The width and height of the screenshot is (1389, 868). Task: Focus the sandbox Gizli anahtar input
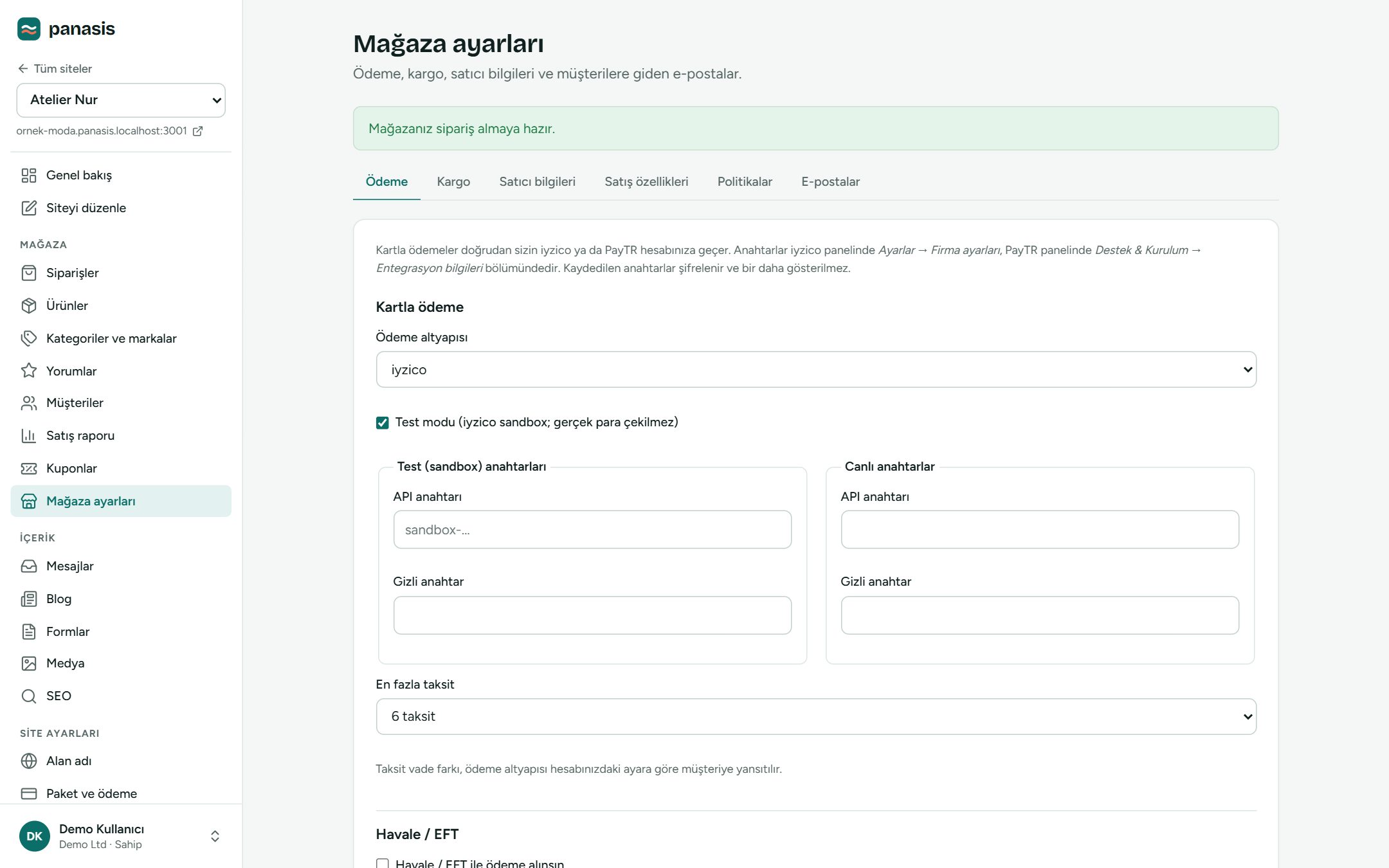pyautogui.click(x=592, y=616)
